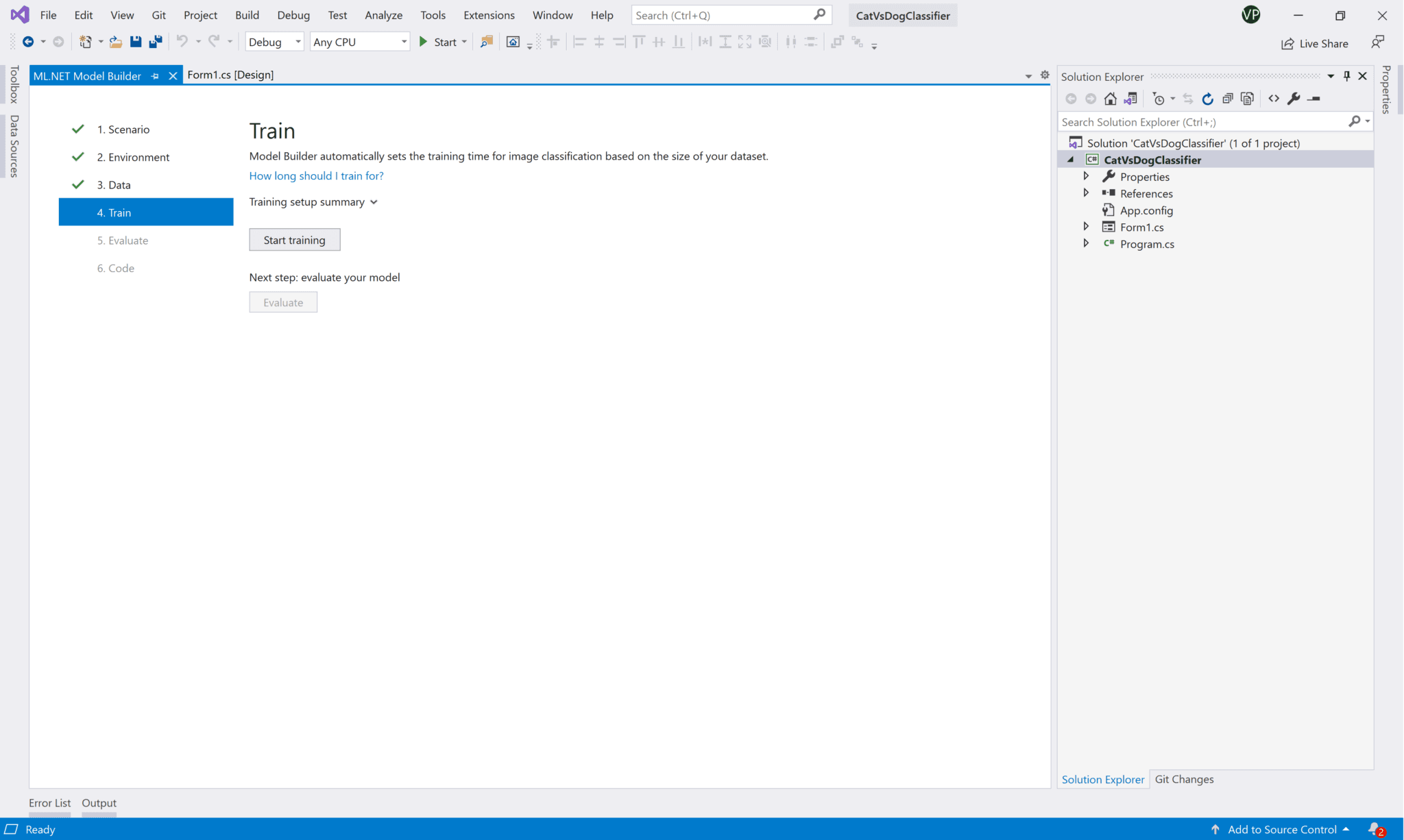Expand Training setup summary chevron
1404x840 pixels.
point(374,202)
